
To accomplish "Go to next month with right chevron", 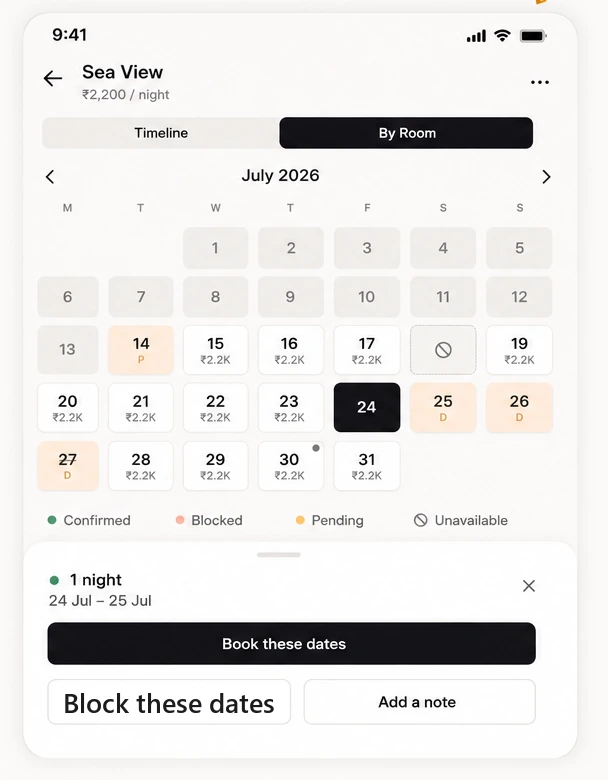I will [x=546, y=177].
